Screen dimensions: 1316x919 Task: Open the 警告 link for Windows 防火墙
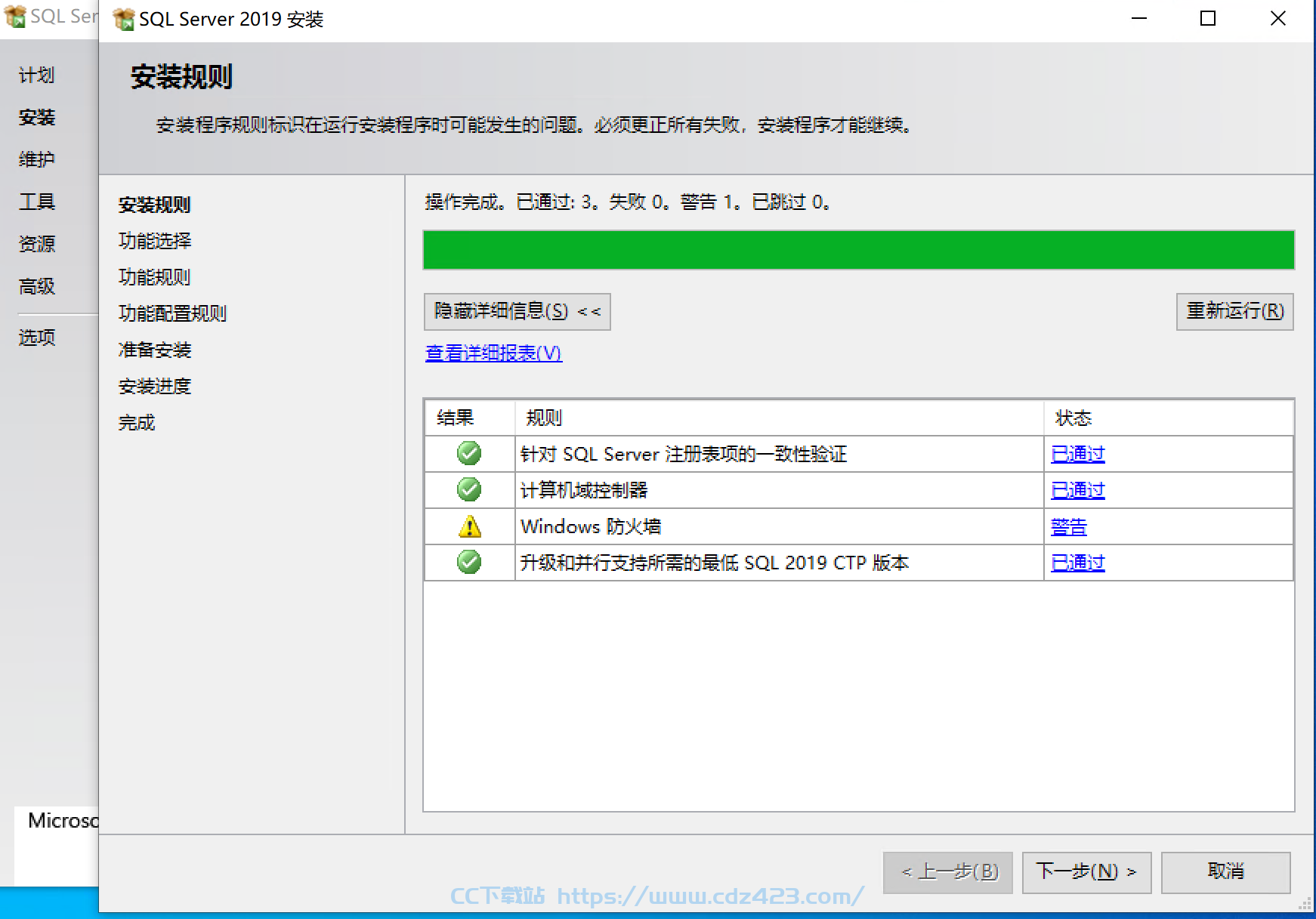pos(1069,526)
